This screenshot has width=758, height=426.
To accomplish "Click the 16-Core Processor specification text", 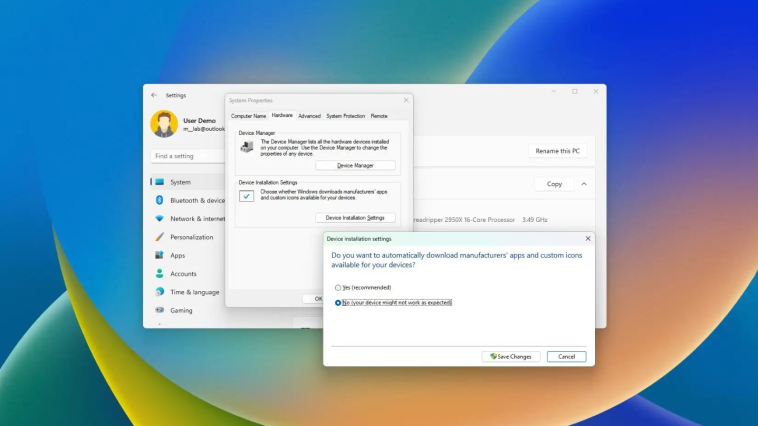I will 488,220.
